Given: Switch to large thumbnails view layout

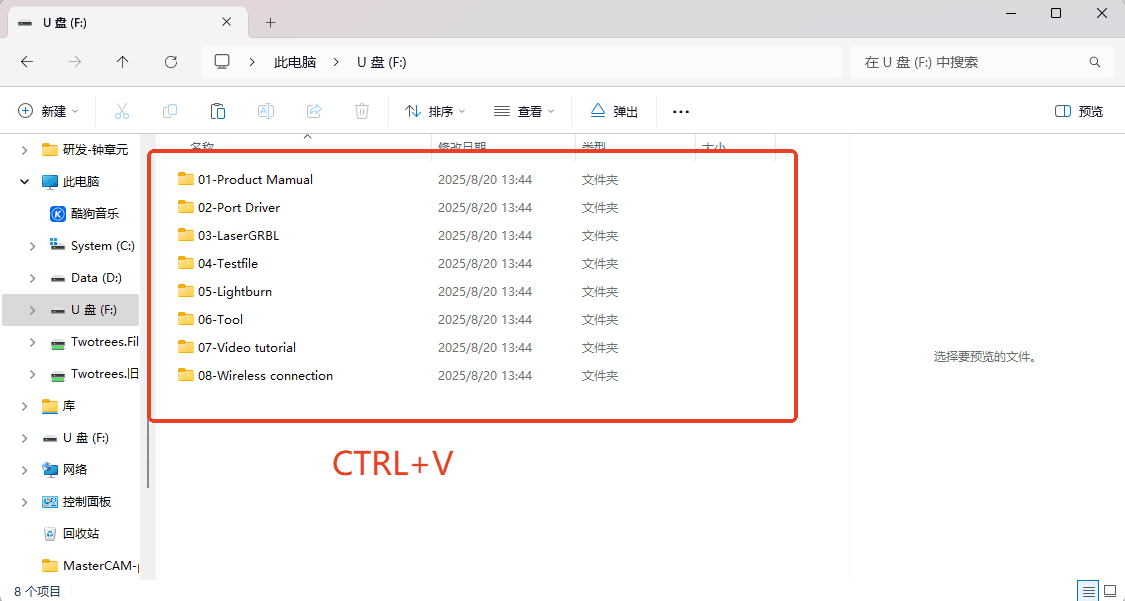Looking at the screenshot, I should 1110,591.
